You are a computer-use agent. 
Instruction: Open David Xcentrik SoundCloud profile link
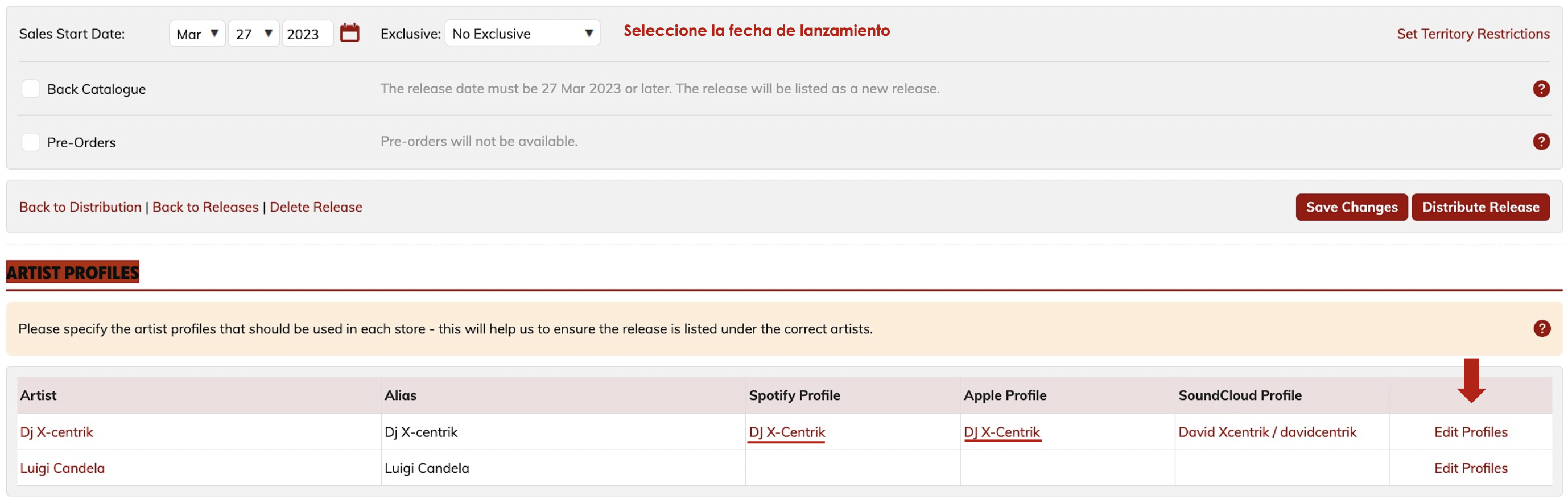click(1266, 432)
